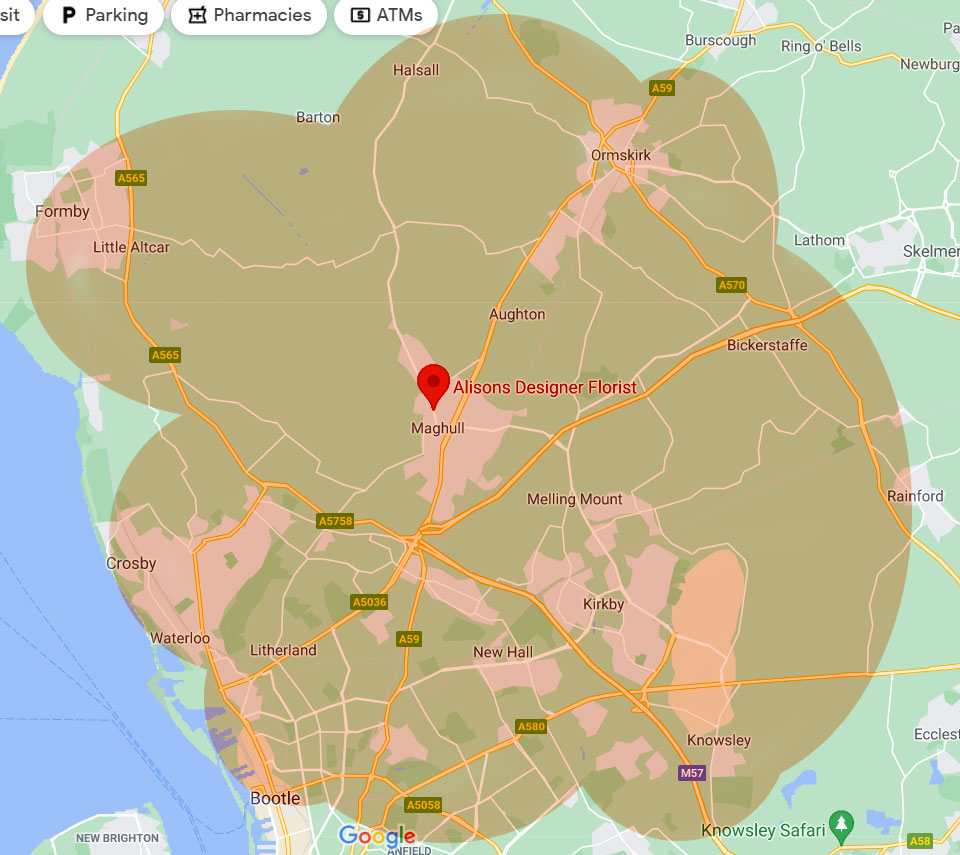This screenshot has height=855, width=960.
Task: Click the ATMs filter chip
Action: (x=386, y=15)
